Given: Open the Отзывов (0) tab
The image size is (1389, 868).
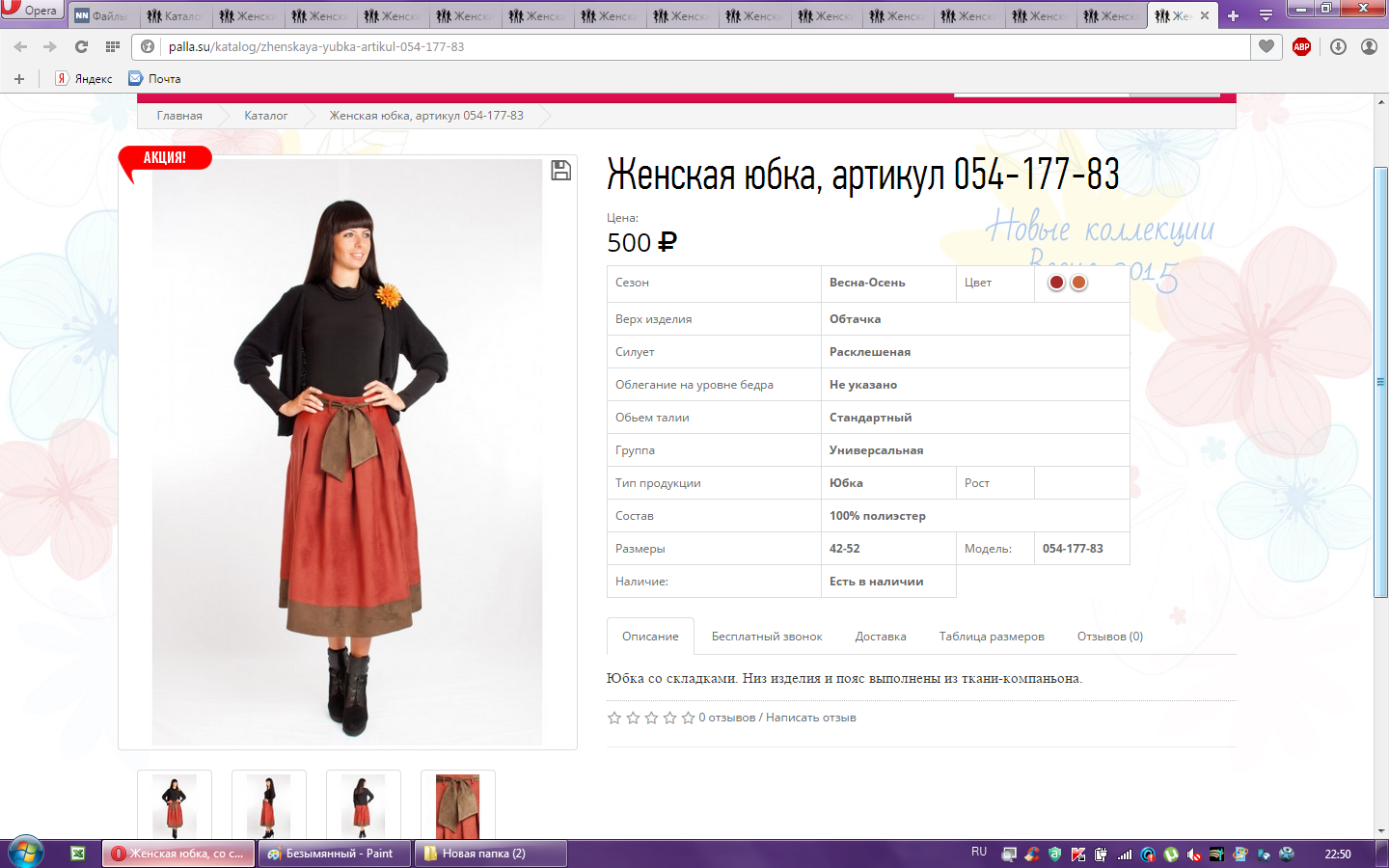Looking at the screenshot, I should [1110, 637].
